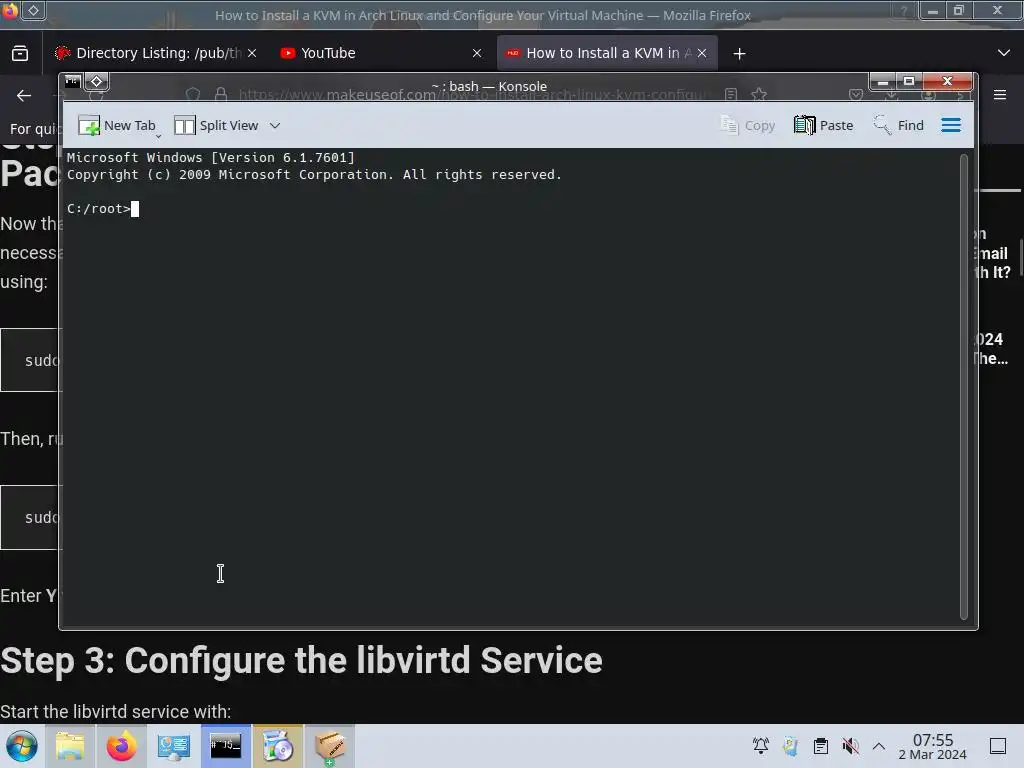Switch to the Directory Listing Firefox tab
This screenshot has height=768, width=1024.
[x=155, y=53]
